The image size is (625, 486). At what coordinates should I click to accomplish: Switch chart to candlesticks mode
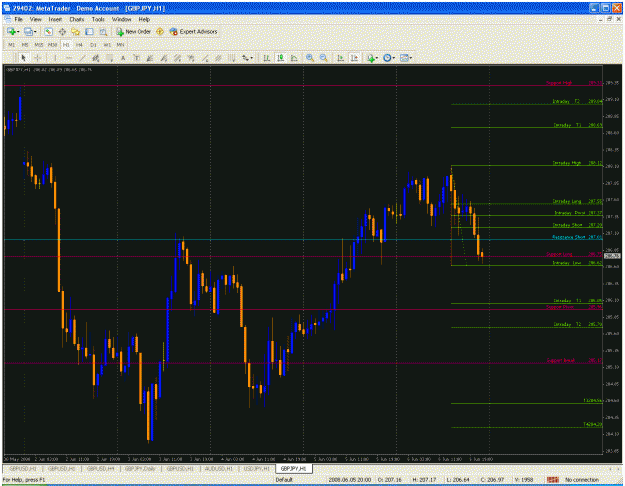[281, 58]
